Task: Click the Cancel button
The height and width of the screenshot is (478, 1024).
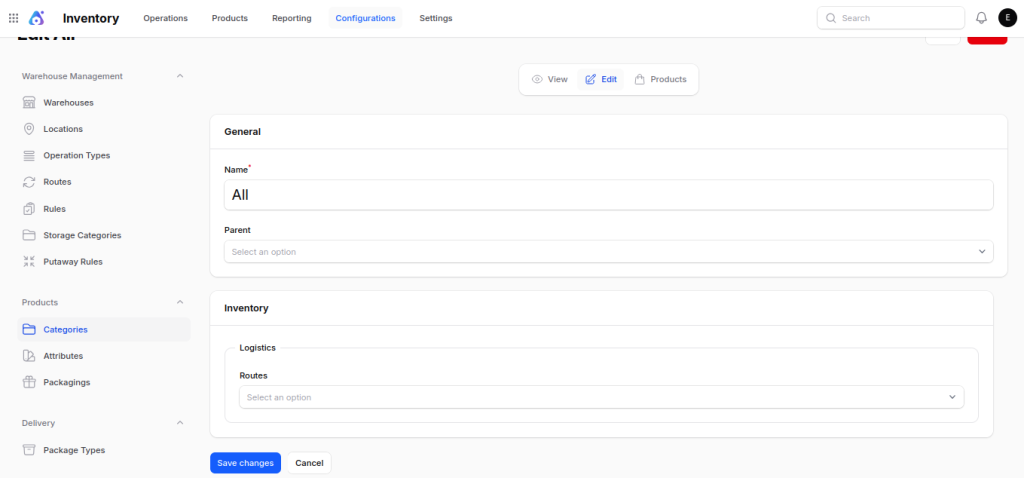Action: point(310,463)
